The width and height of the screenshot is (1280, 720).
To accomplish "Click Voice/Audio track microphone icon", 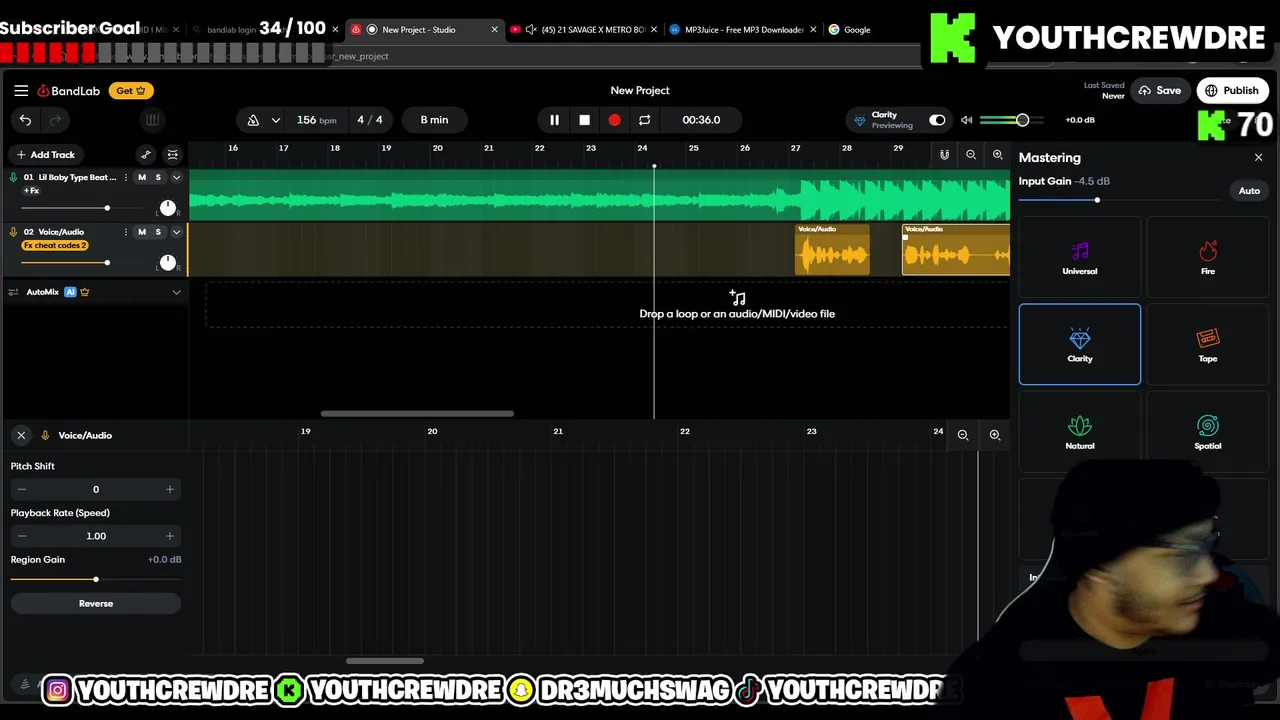I will click(13, 232).
